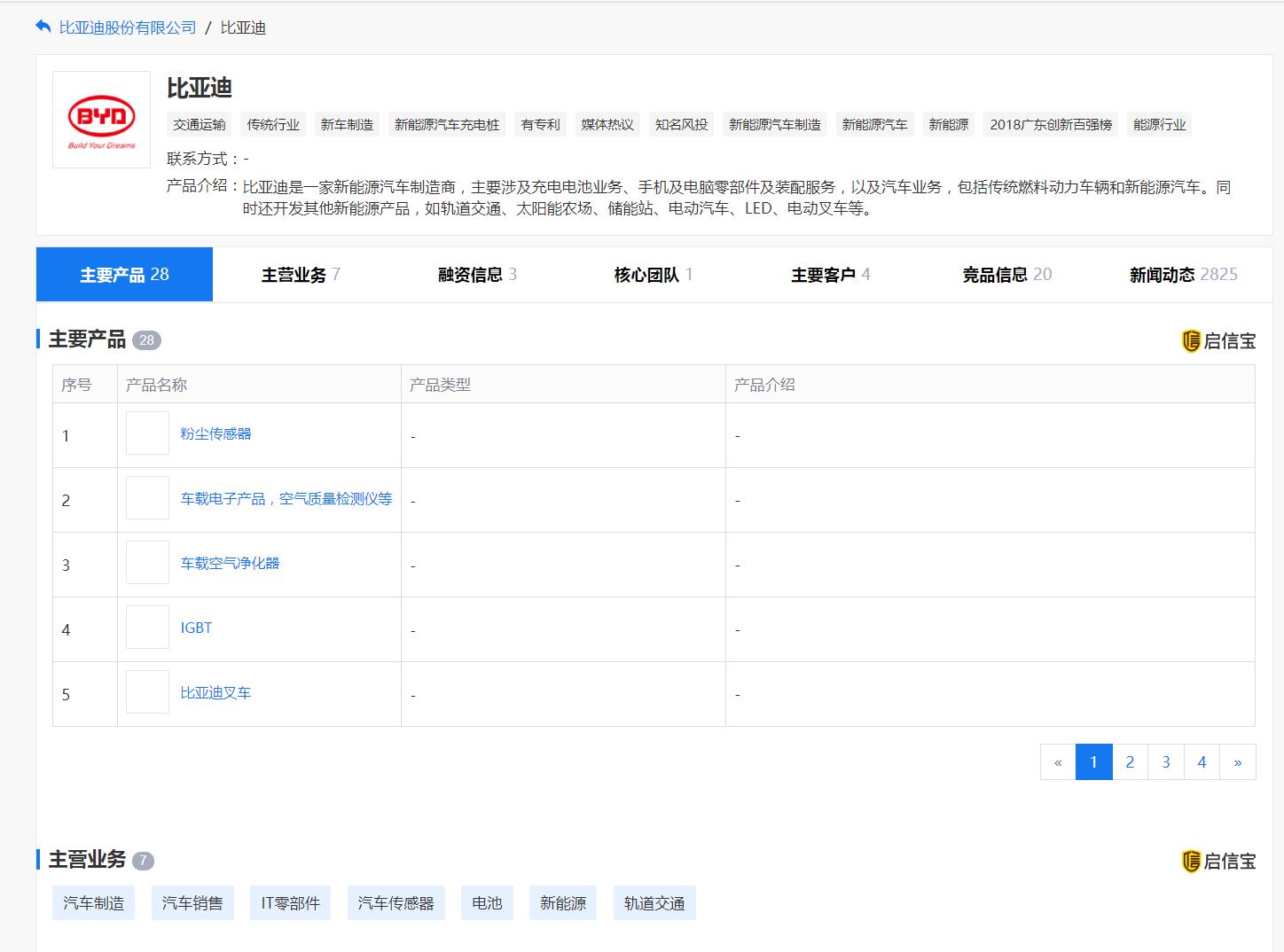The image size is (1284, 952).
Task: Go to the previous page with « arrow
Action: click(x=1058, y=762)
